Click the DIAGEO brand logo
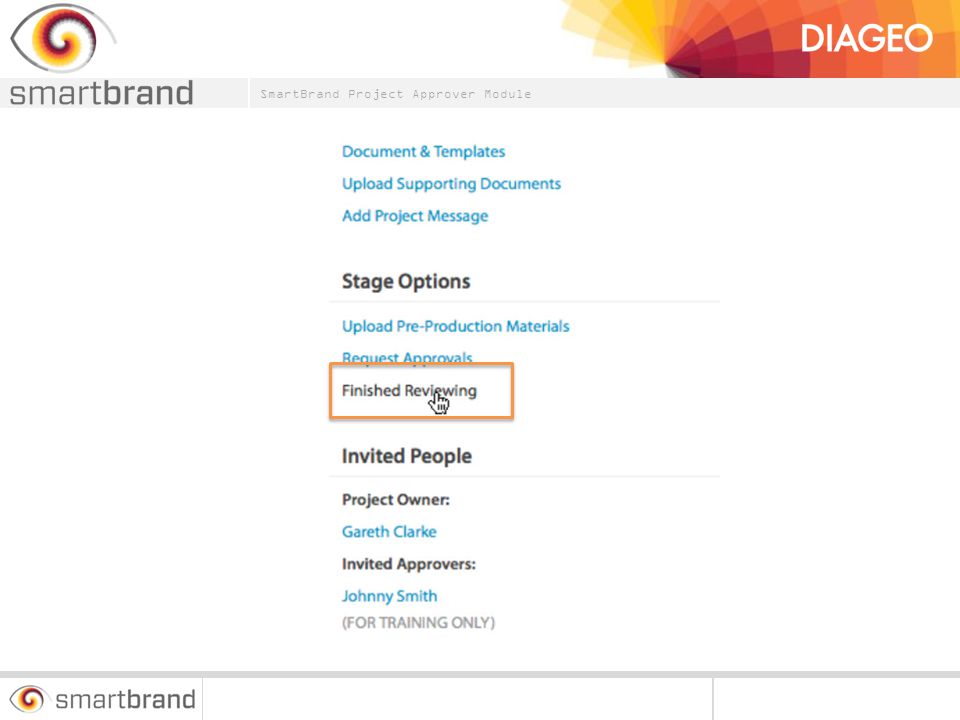Screen dimensions: 960x720 coord(866,39)
